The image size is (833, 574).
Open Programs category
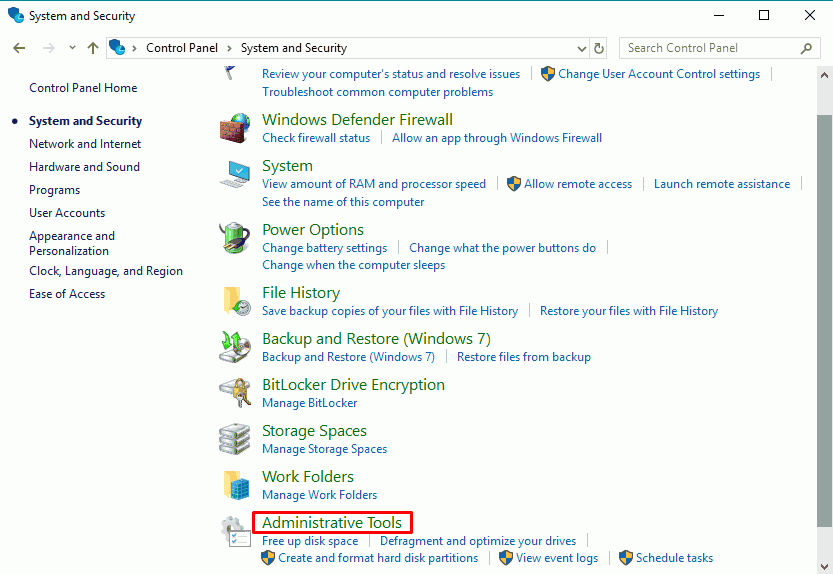click(54, 190)
